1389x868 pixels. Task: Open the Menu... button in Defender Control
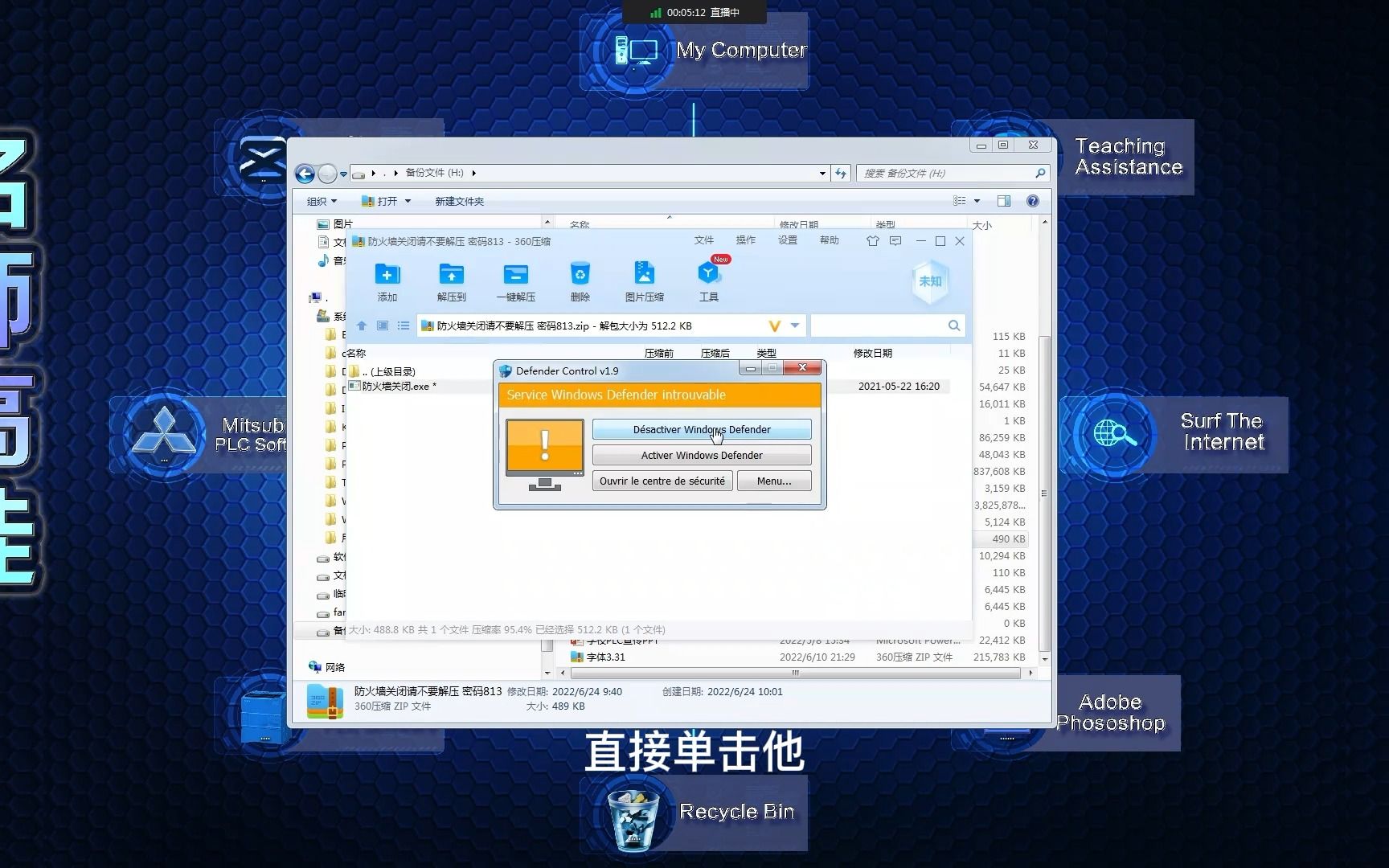click(774, 481)
